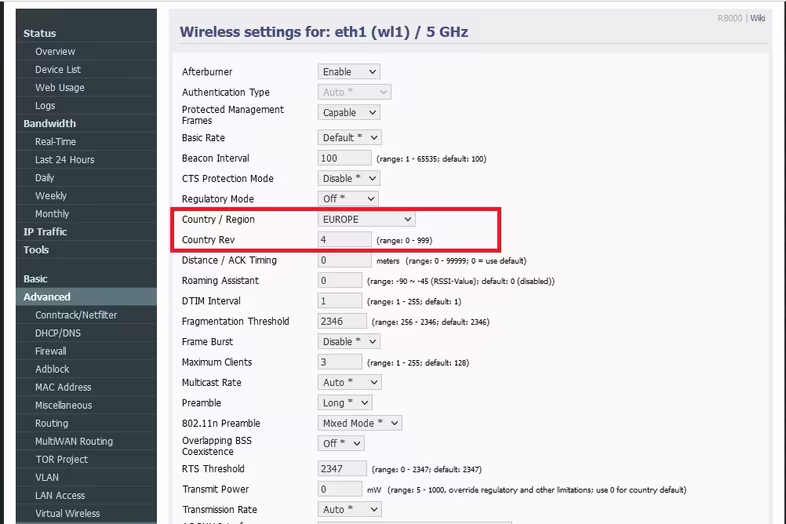786x524 pixels.
Task: Open the MAC Address page
Action: point(63,387)
